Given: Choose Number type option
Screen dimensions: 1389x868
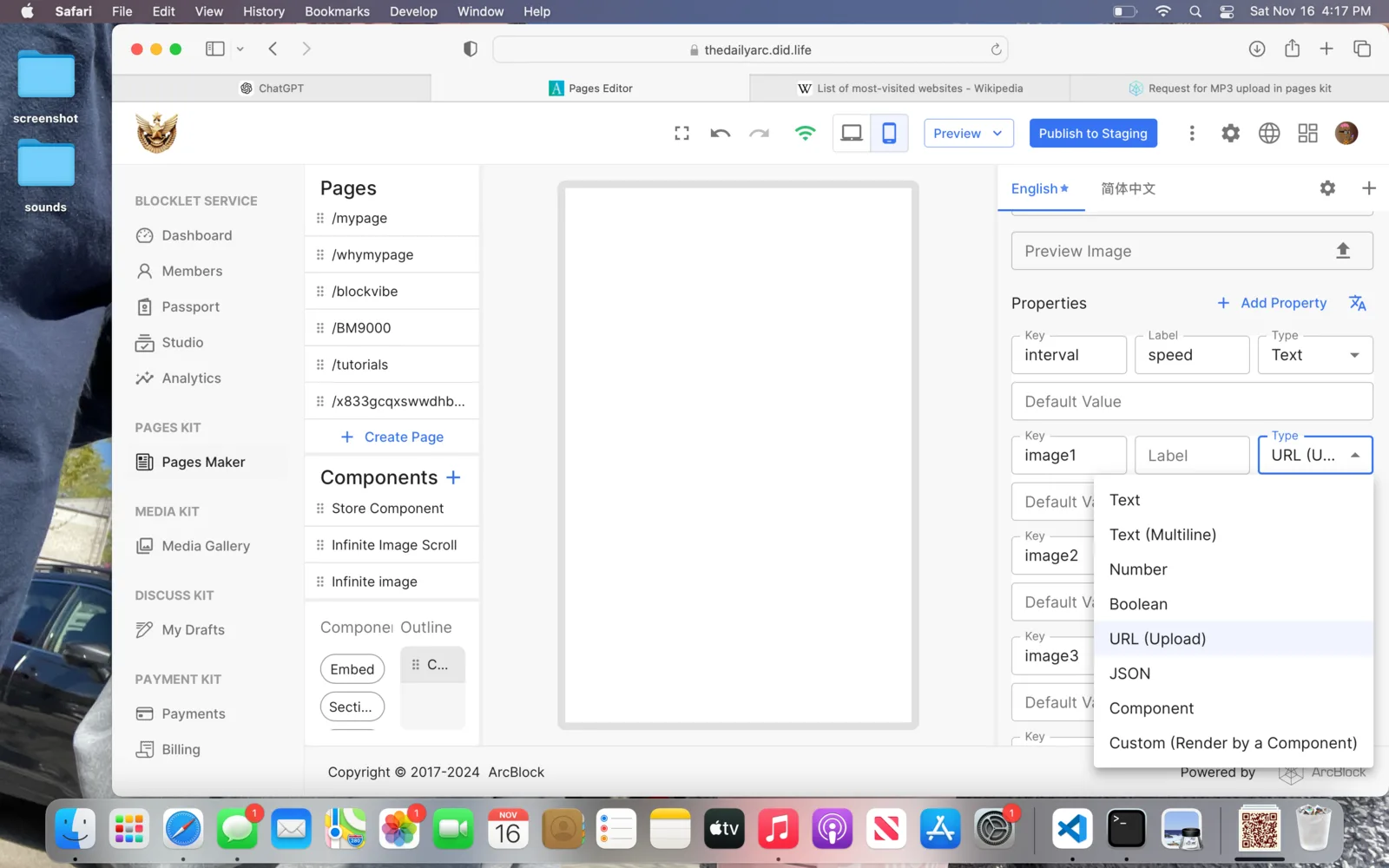Looking at the screenshot, I should (1234, 569).
